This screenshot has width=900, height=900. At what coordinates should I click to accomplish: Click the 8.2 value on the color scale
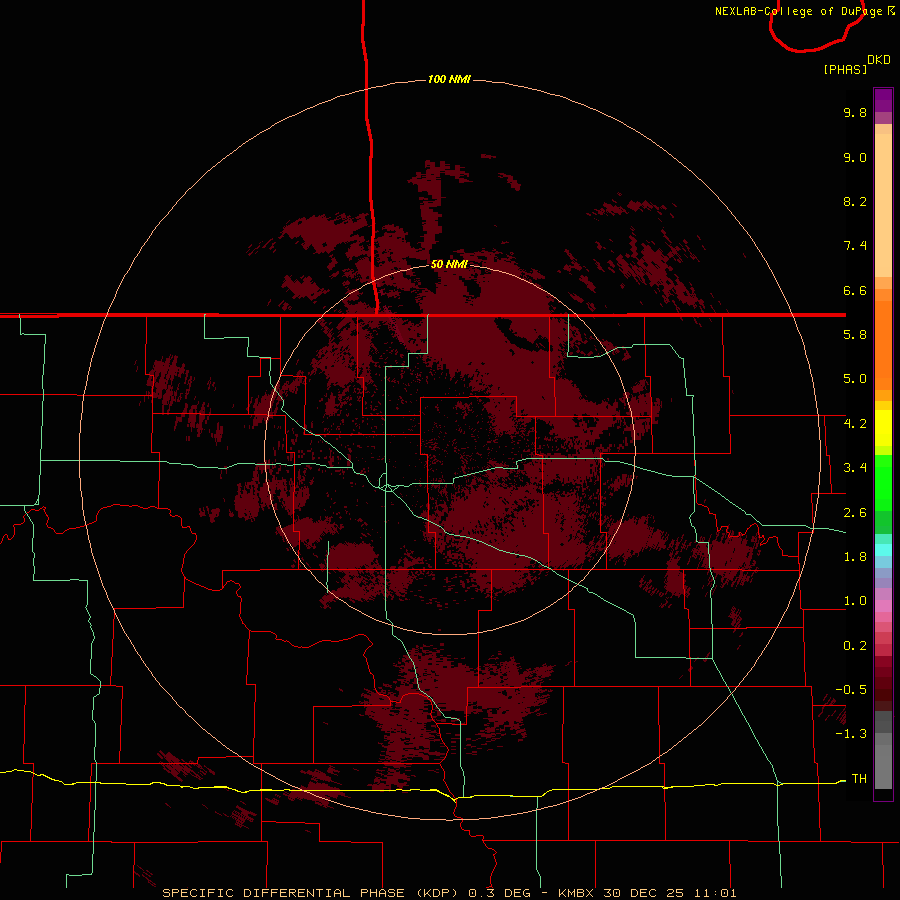tap(855, 201)
